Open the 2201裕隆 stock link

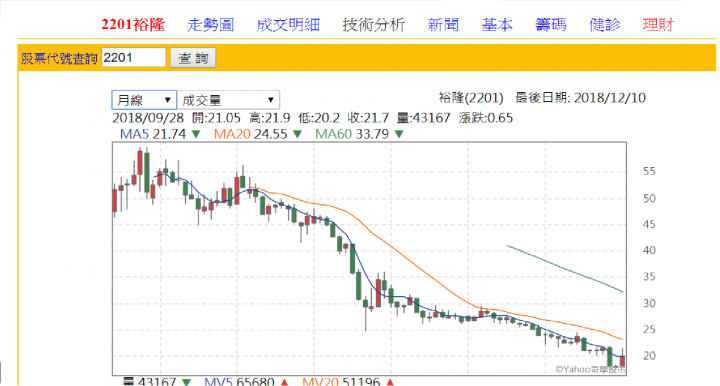(x=133, y=25)
